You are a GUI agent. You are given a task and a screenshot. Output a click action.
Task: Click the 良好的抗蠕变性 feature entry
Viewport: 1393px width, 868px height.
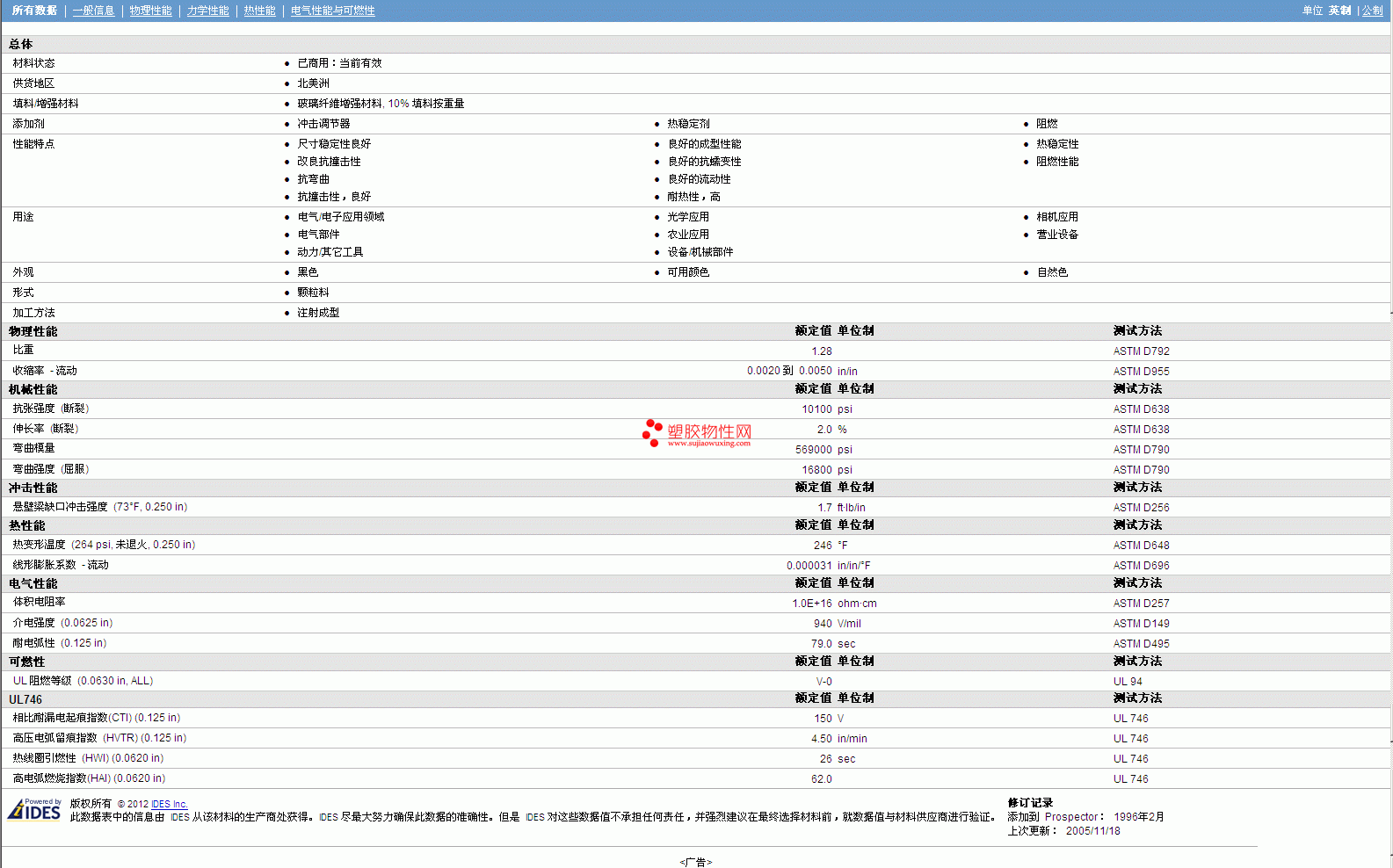pos(704,162)
